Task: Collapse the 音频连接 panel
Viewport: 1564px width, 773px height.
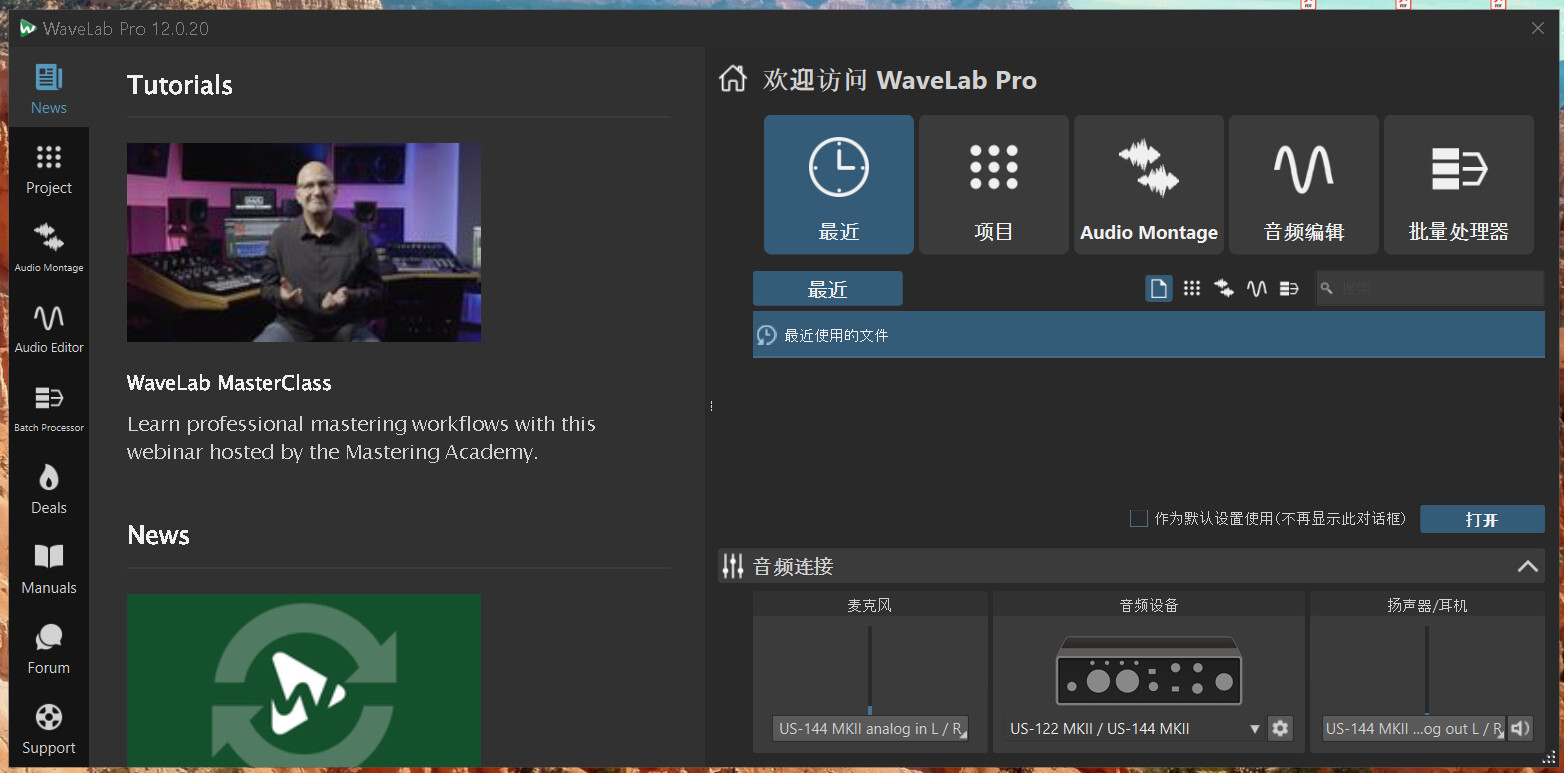Action: 1527,566
